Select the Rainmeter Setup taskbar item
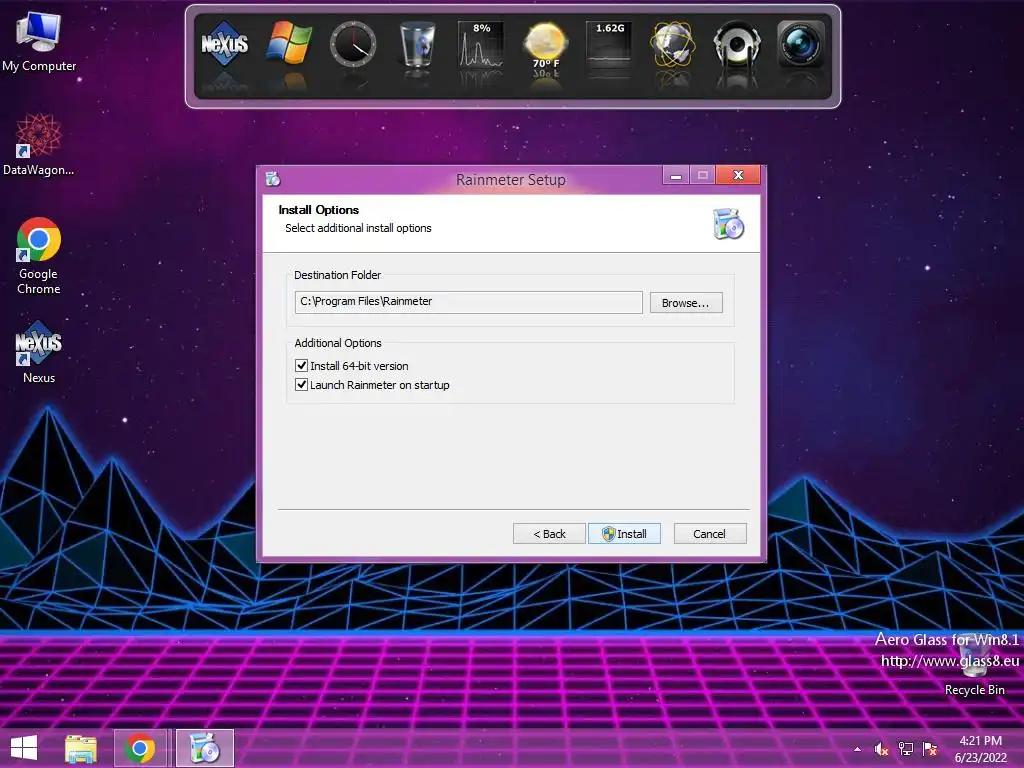Viewport: 1024px width, 768px height. (204, 748)
